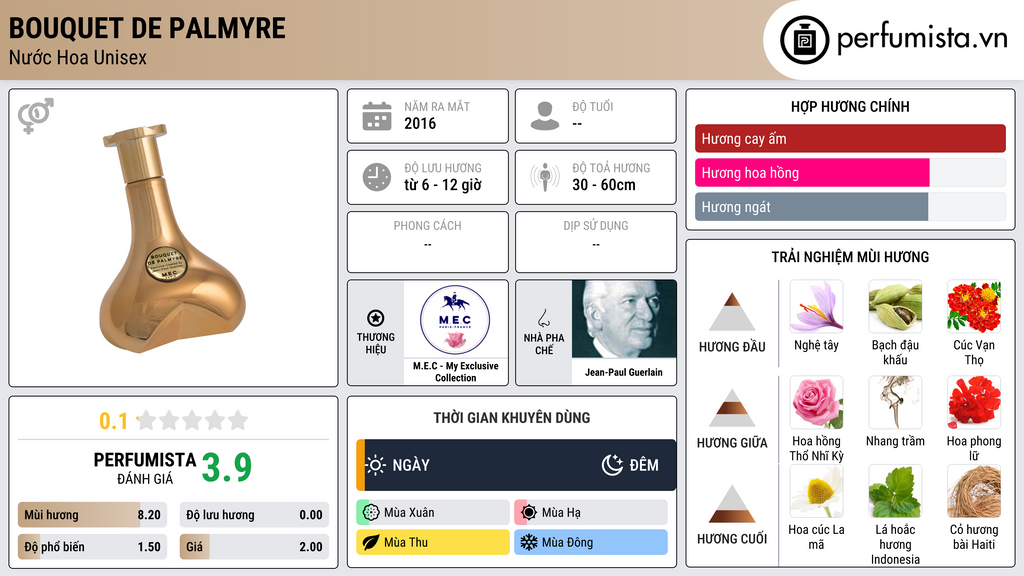Click the moon icon next to Đêm
This screenshot has width=1024, height=576.
(612, 465)
